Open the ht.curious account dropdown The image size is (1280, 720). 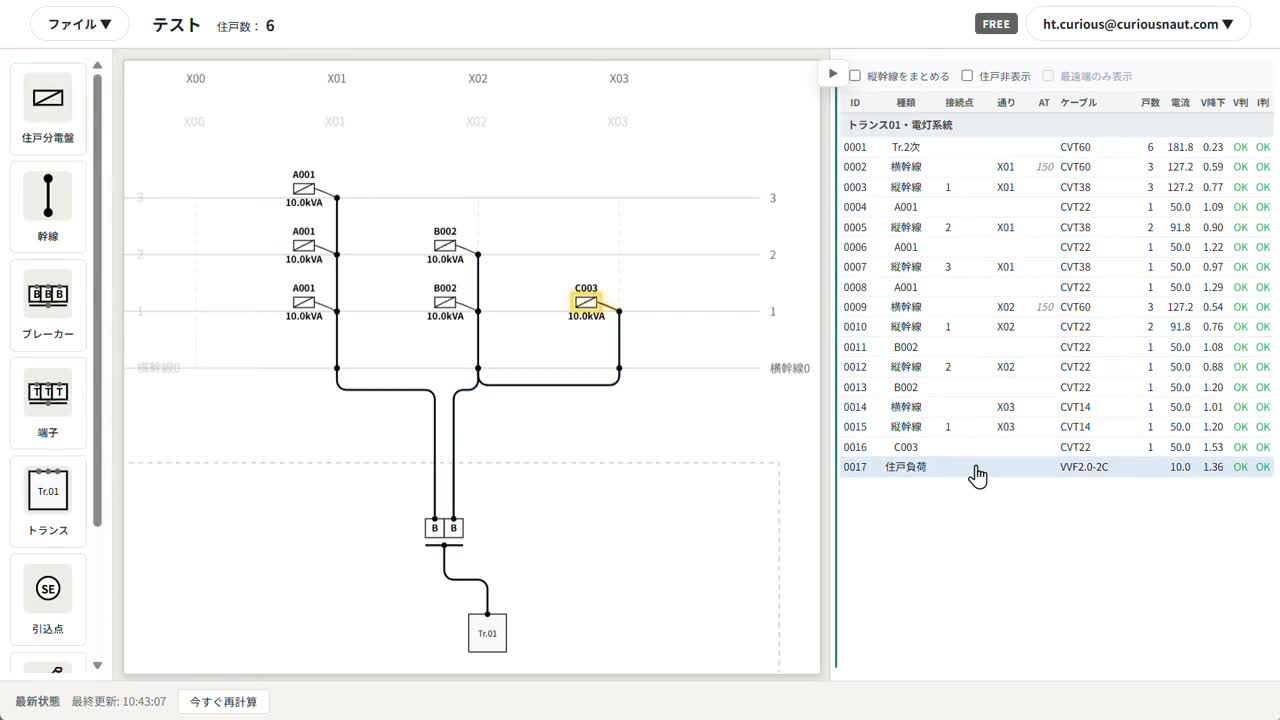[x=1138, y=24]
